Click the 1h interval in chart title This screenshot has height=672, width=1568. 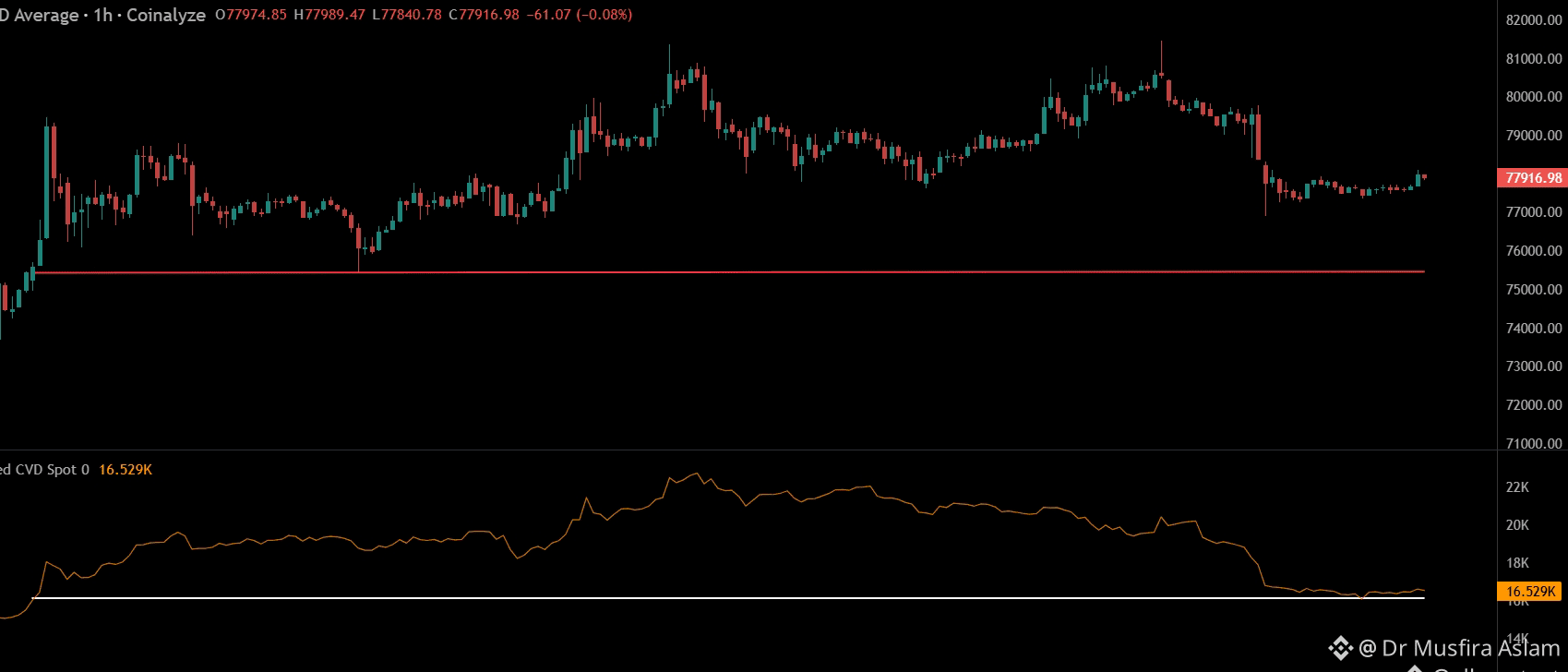tap(102, 16)
